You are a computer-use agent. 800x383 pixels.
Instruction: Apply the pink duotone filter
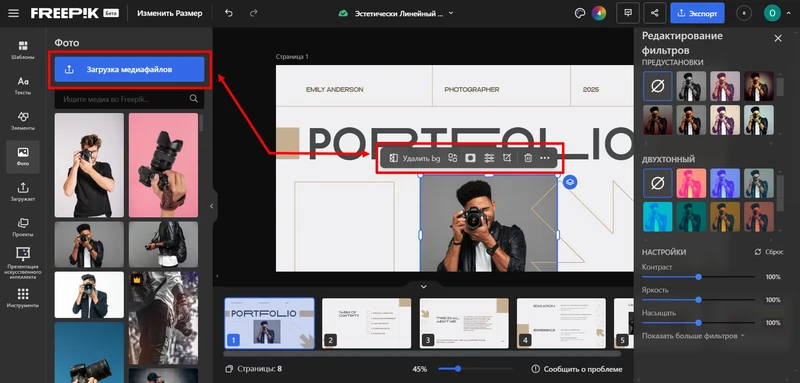click(x=691, y=183)
